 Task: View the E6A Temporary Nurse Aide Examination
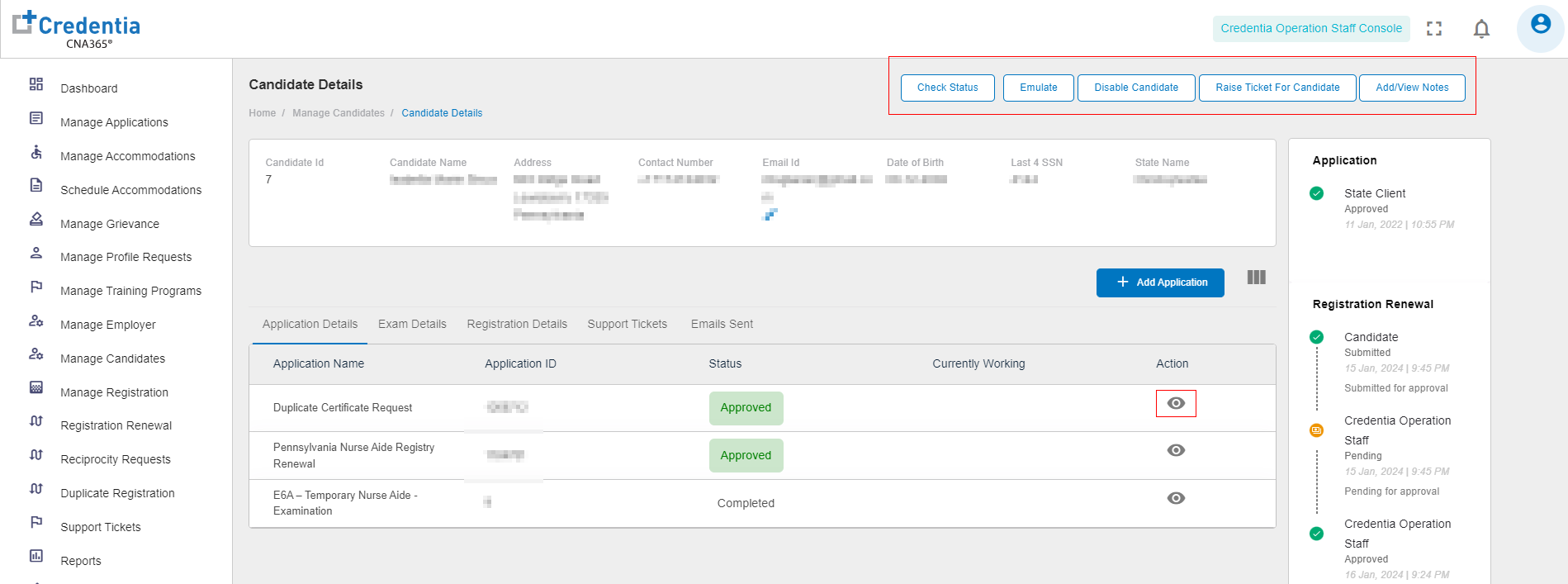[1176, 498]
